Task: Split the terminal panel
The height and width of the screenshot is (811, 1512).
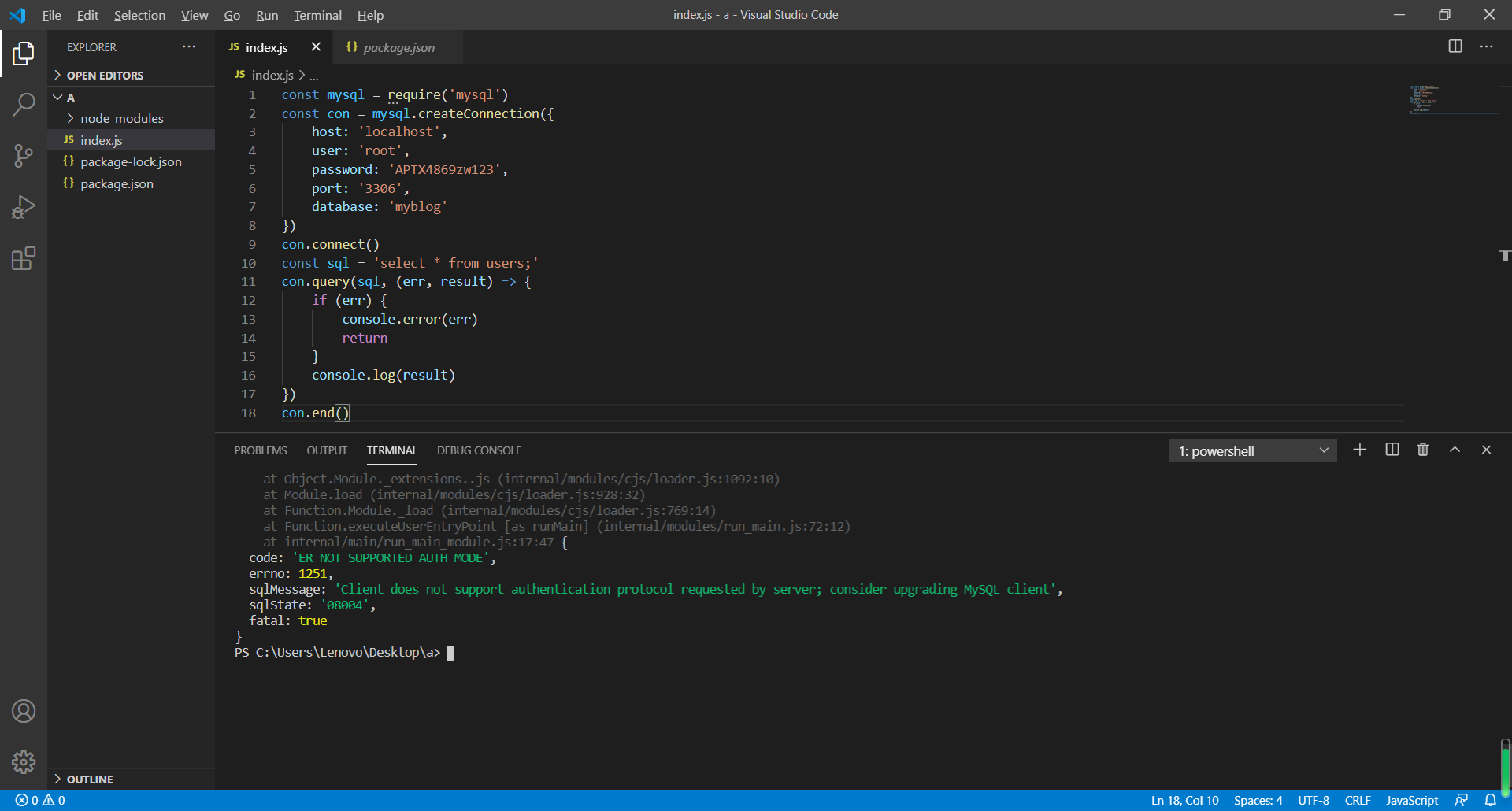Action: coord(1392,450)
